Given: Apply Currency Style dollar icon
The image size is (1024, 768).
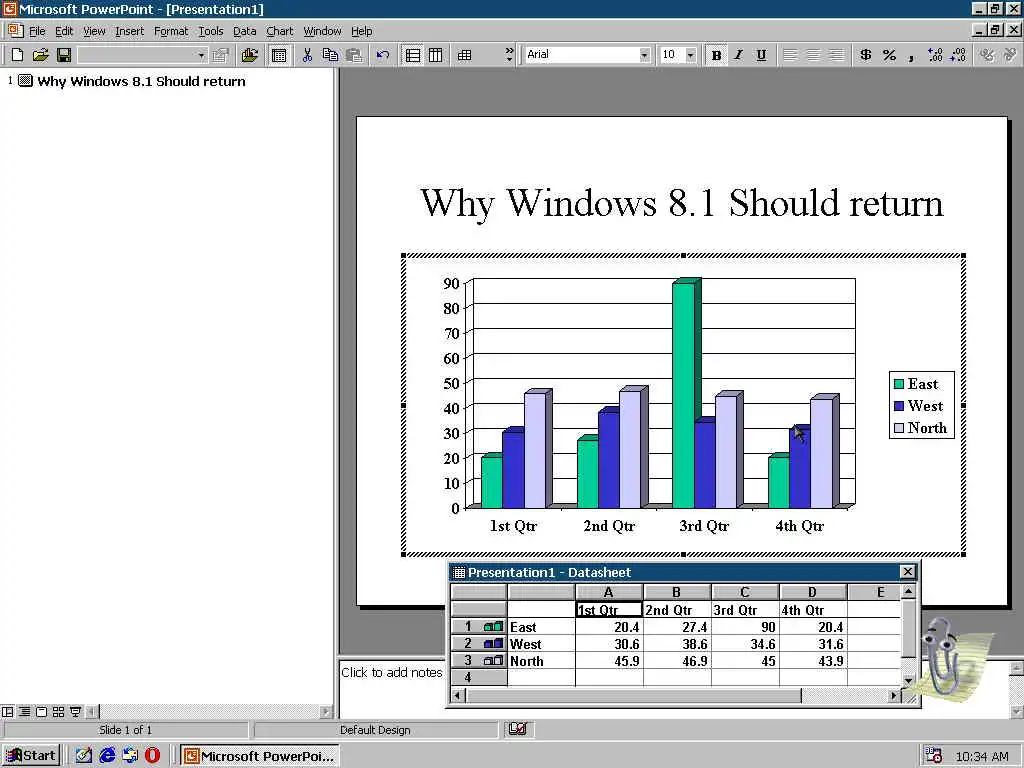Looking at the screenshot, I should coord(866,55).
